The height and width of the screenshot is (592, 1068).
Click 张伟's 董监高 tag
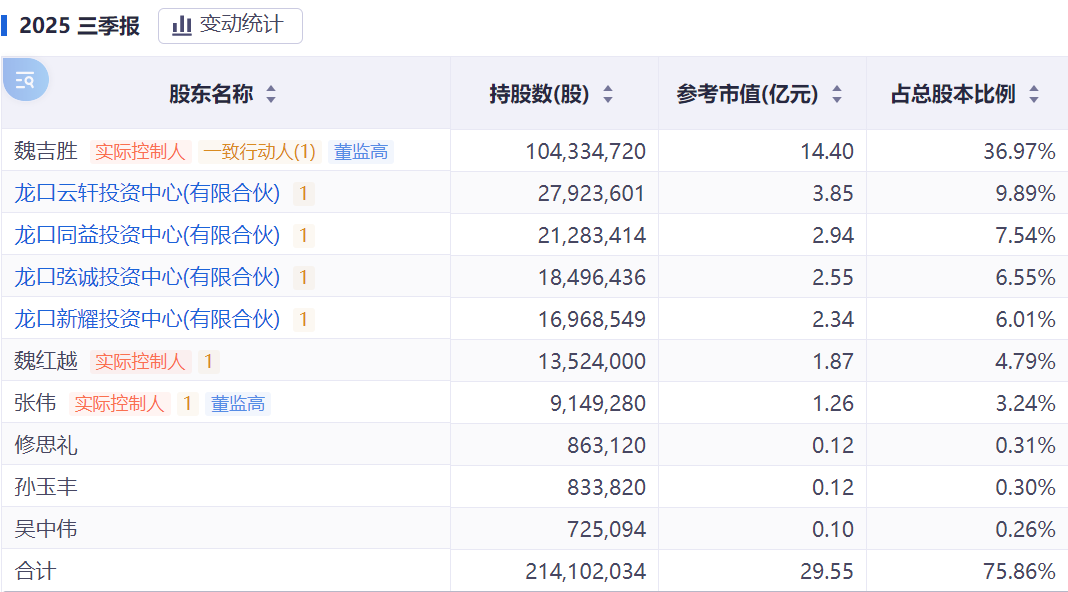[x=238, y=404]
